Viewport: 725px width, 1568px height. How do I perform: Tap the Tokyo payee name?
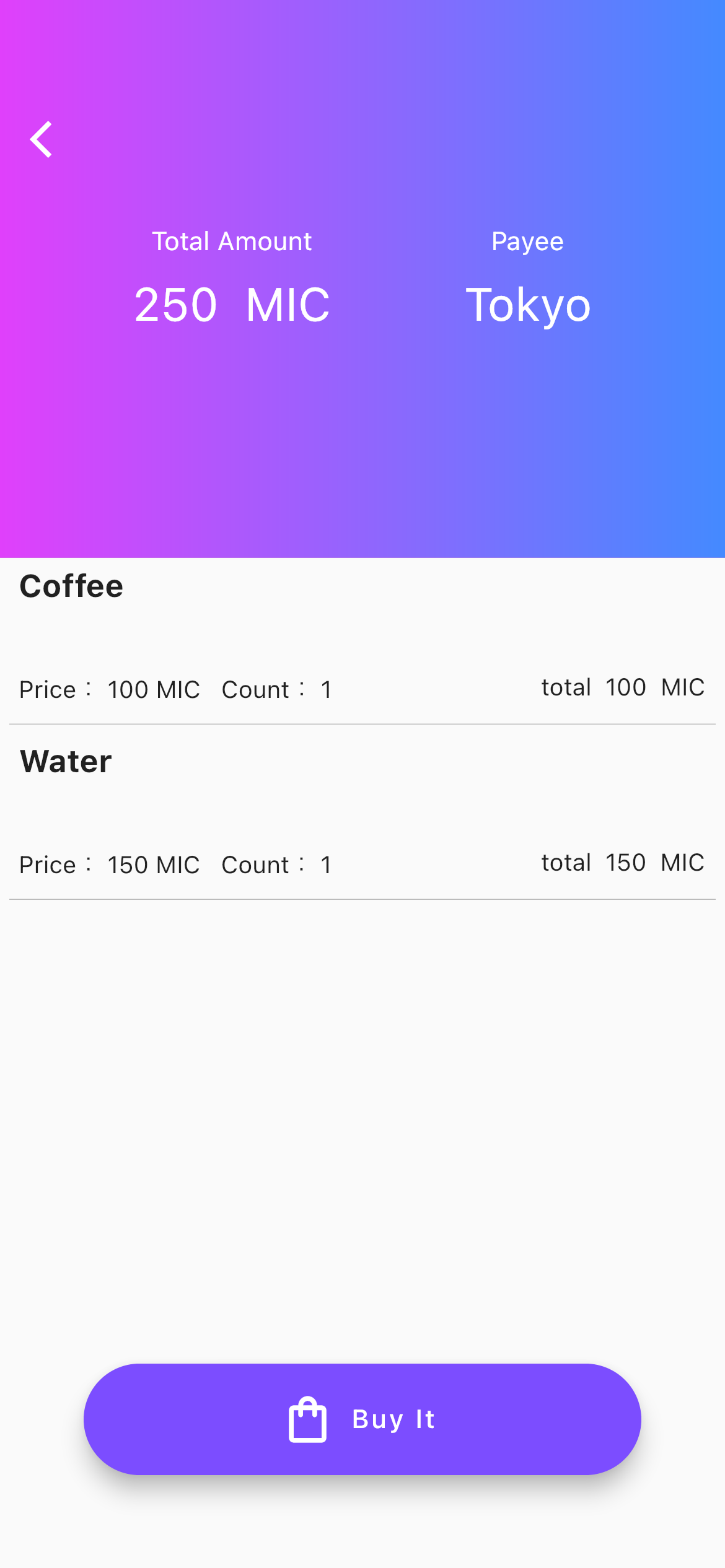coord(528,305)
